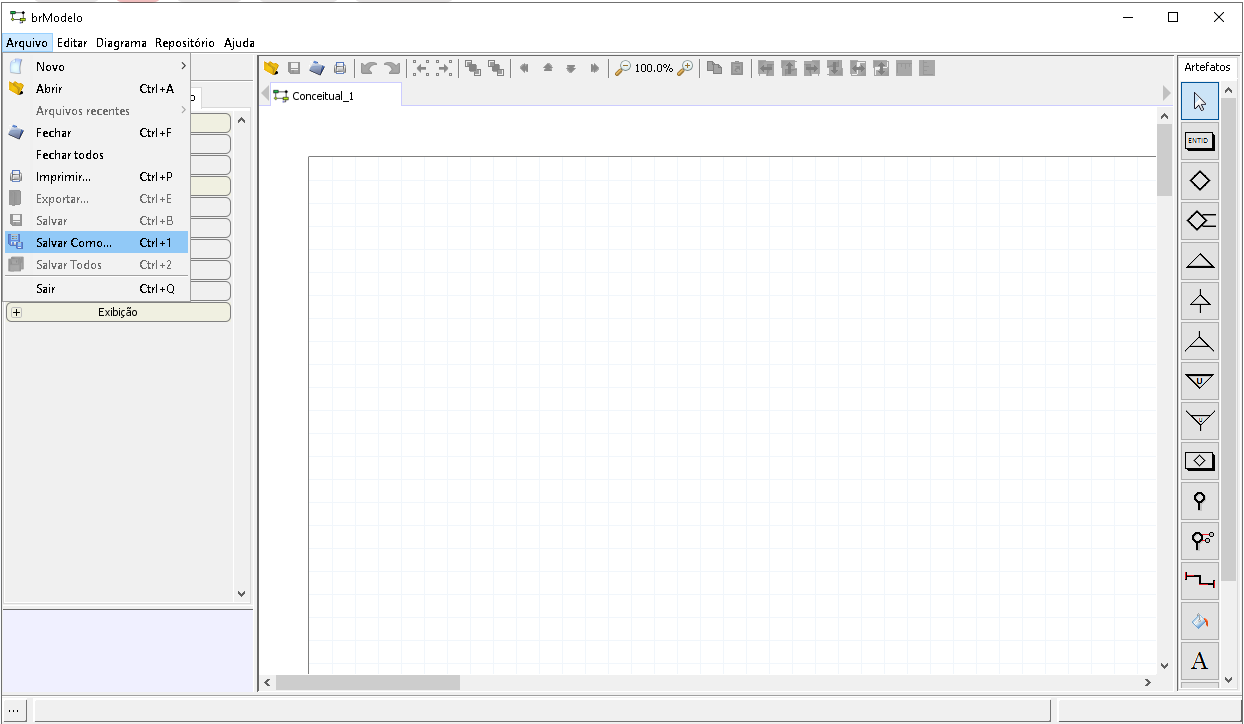
Task: Click the left panel scroll down arrow
Action: tap(241, 593)
